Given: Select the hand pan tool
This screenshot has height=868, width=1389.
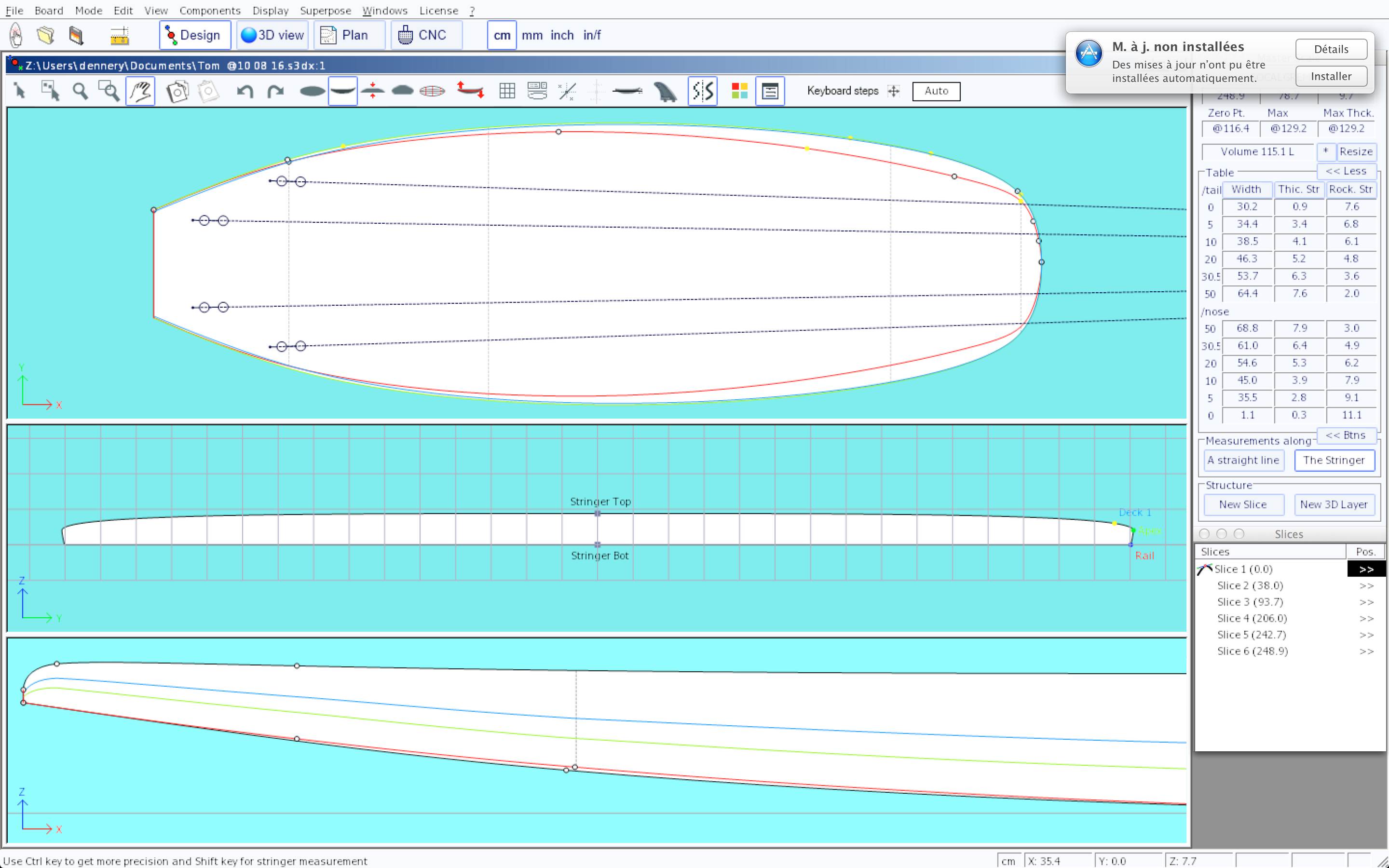Looking at the screenshot, I should coord(140,91).
